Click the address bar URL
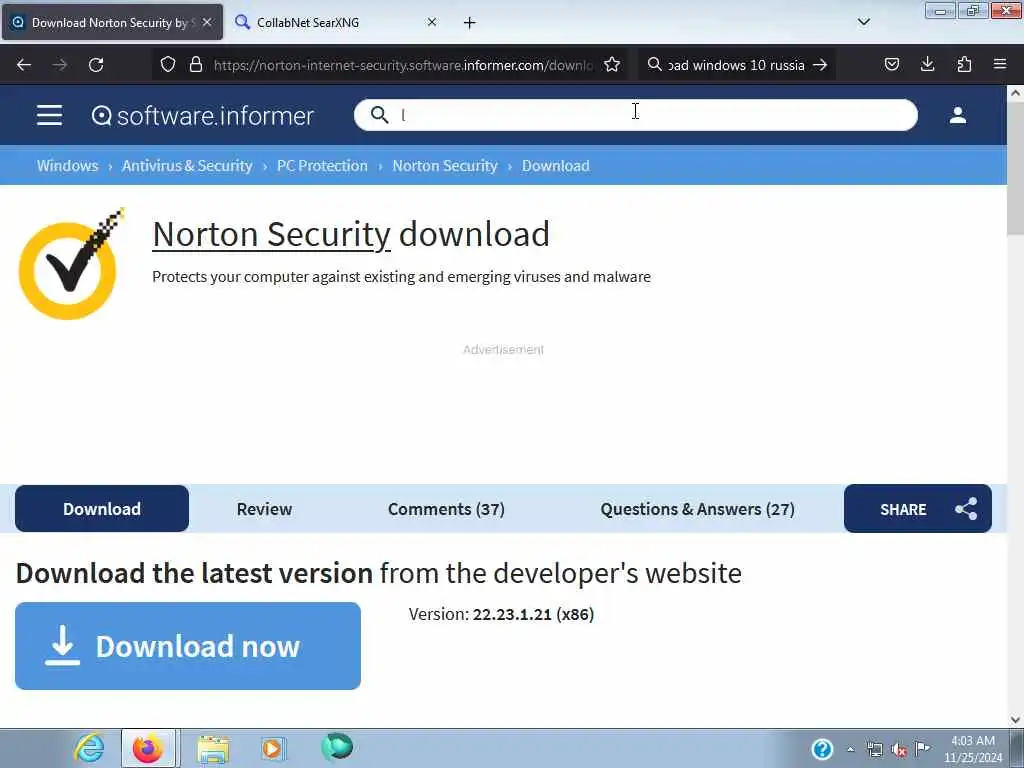Image resolution: width=1024 pixels, height=768 pixels. pos(403,65)
